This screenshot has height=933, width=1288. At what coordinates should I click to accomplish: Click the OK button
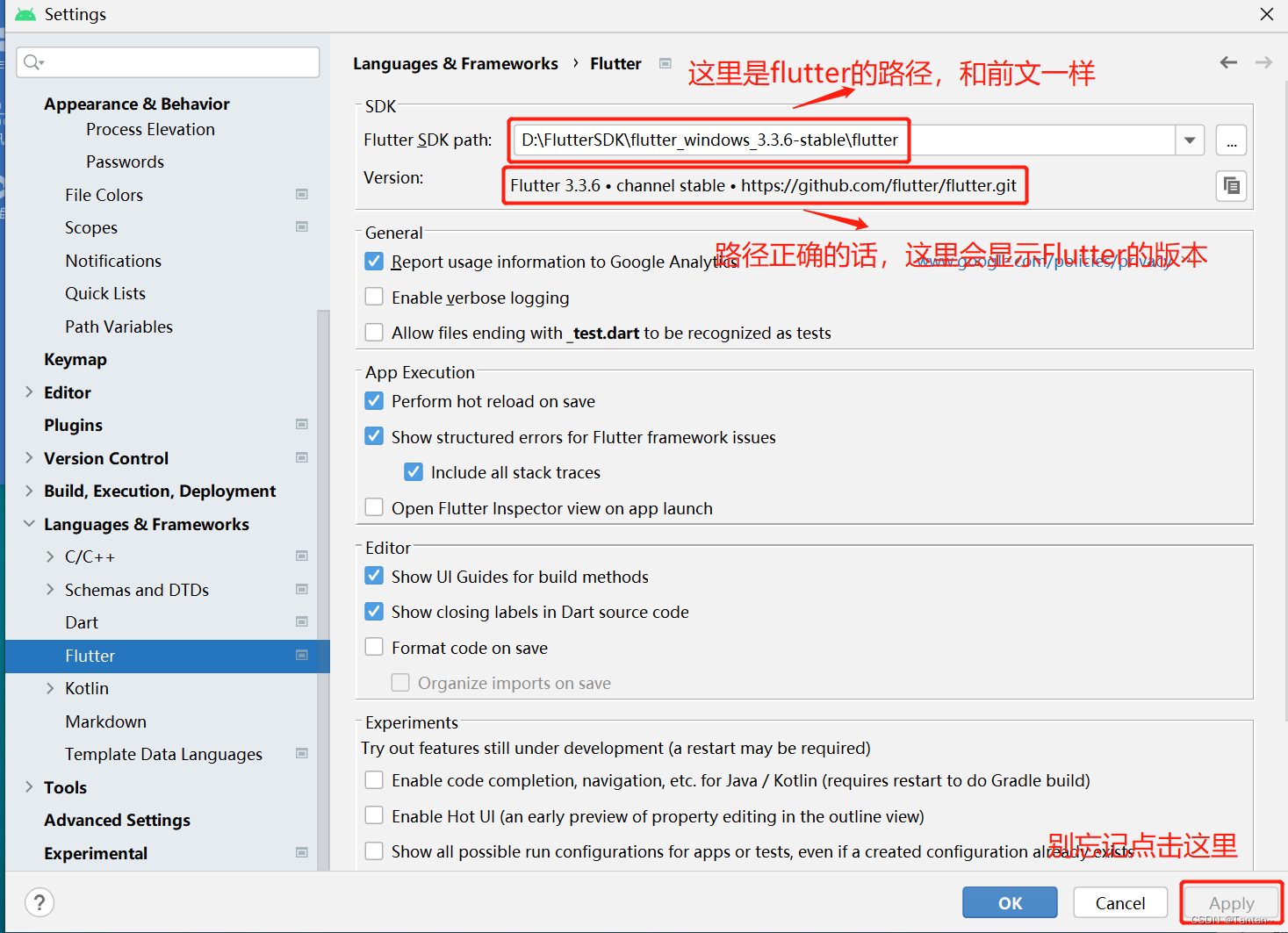coord(1010,902)
